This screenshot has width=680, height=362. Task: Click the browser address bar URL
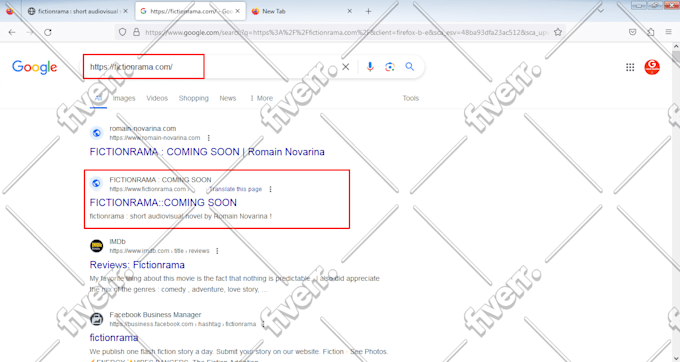pyautogui.click(x=347, y=32)
